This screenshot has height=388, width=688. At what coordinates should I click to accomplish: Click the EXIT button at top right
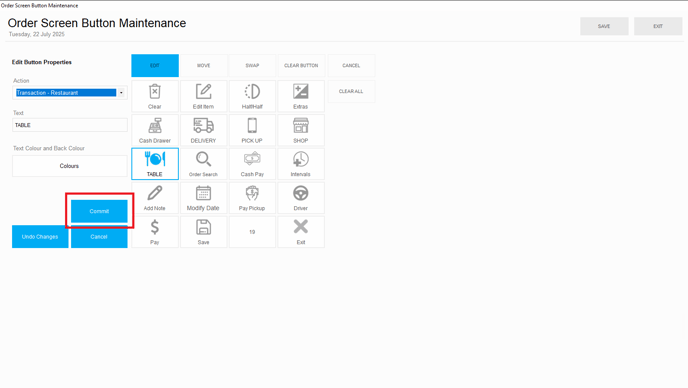coord(658,26)
